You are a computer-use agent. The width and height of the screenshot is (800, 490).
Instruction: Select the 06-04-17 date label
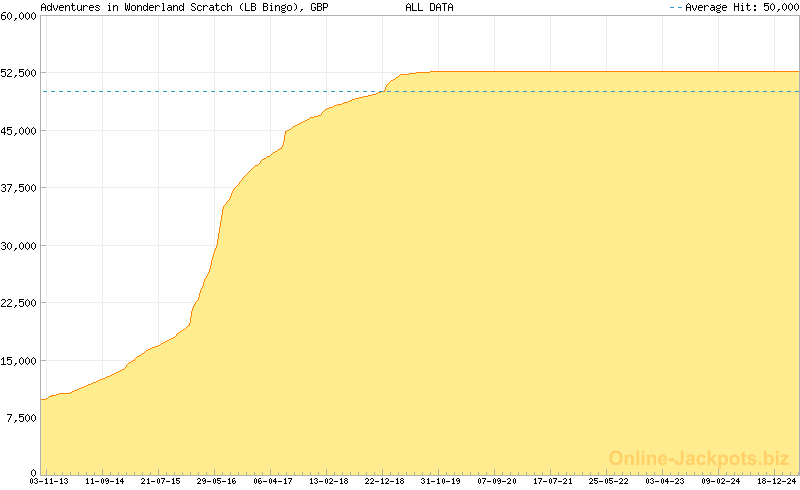(273, 481)
